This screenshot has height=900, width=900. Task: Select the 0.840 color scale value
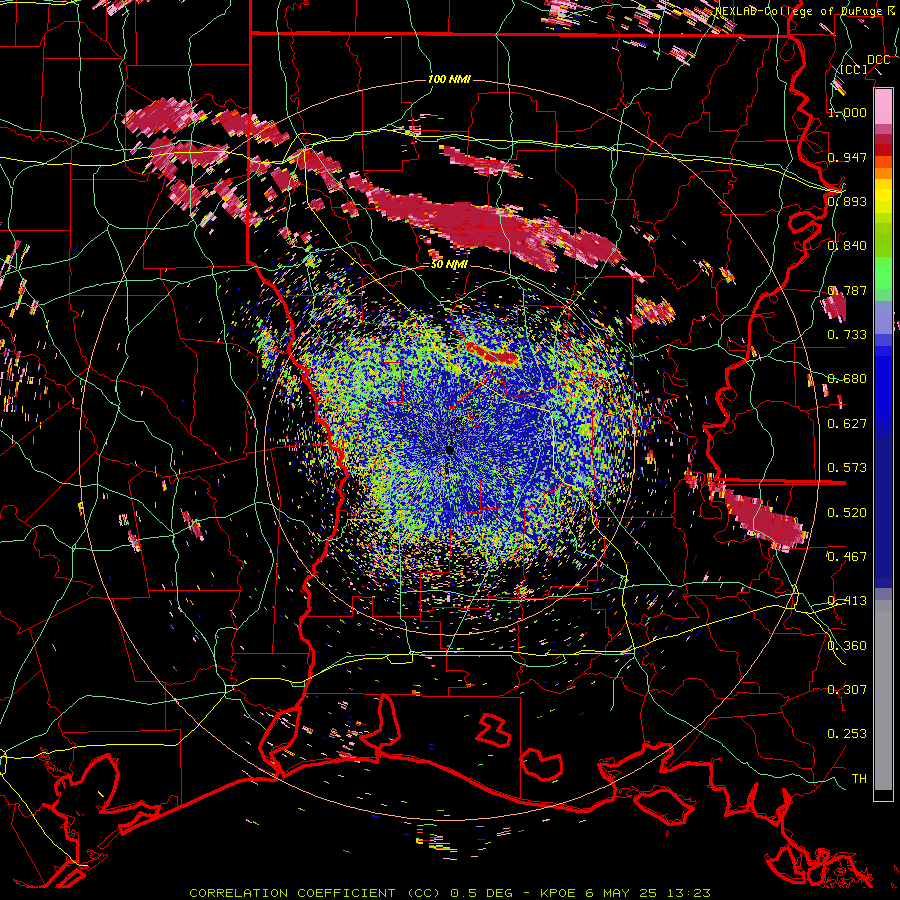(847, 245)
